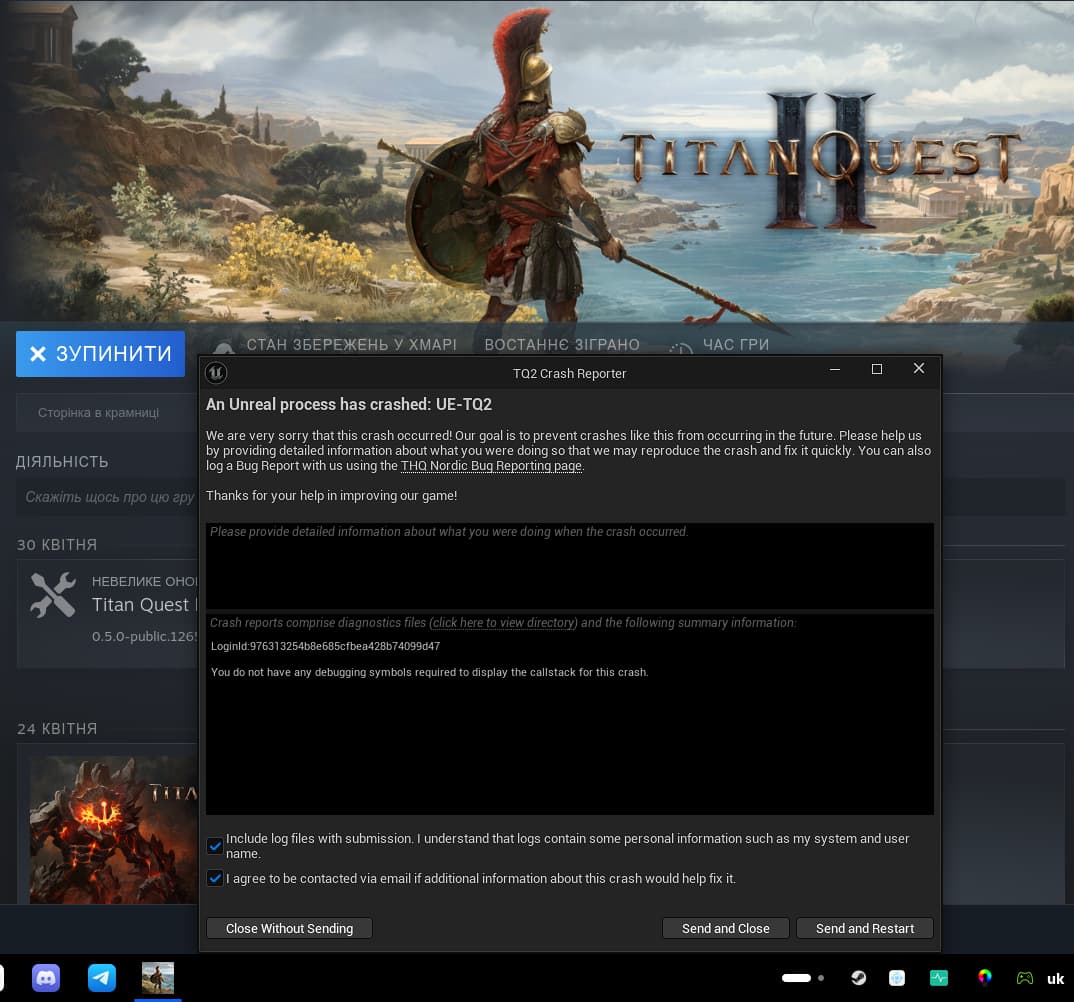Click the An Unreal process has crashed heading
The width and height of the screenshot is (1074, 1002).
[x=349, y=404]
